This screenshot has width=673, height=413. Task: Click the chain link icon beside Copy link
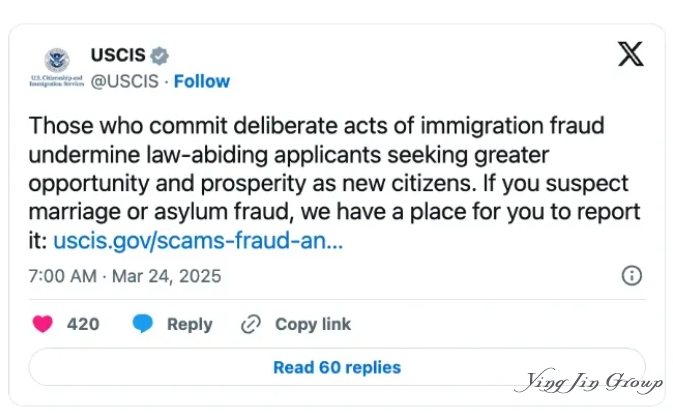point(251,324)
